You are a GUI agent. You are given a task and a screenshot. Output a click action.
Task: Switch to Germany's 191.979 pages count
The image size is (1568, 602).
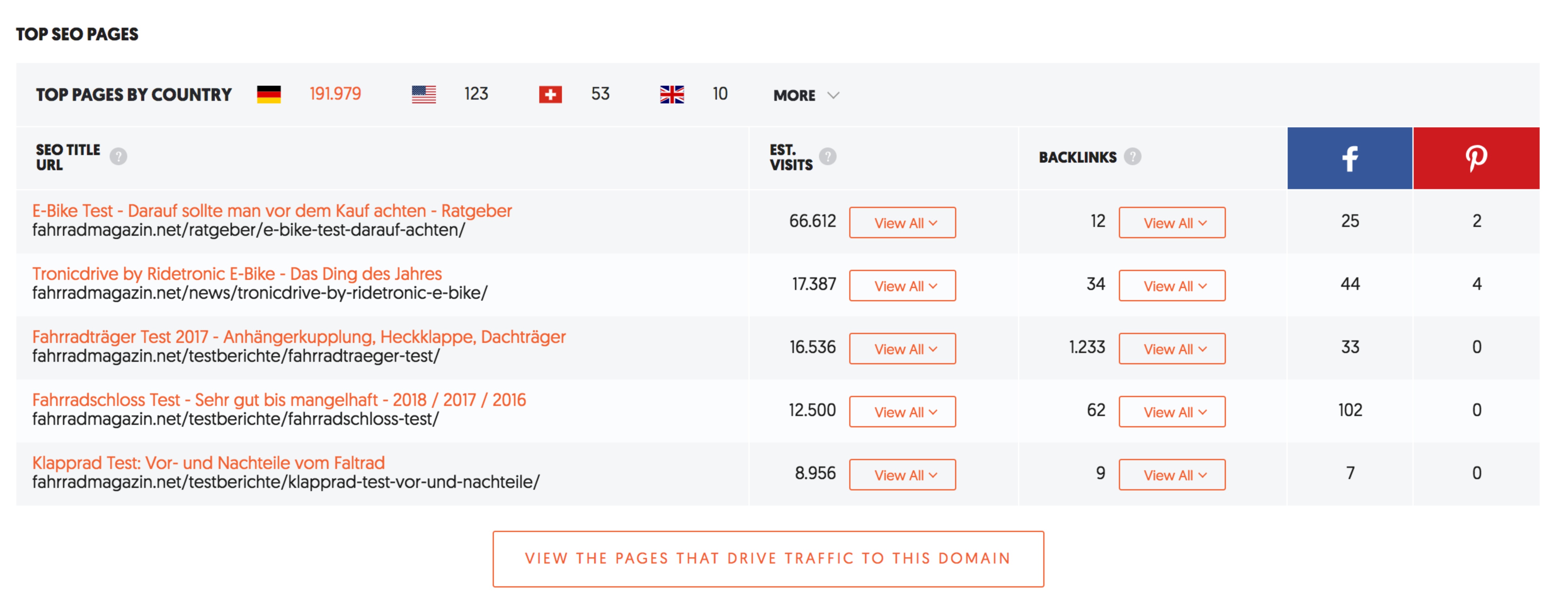click(335, 94)
